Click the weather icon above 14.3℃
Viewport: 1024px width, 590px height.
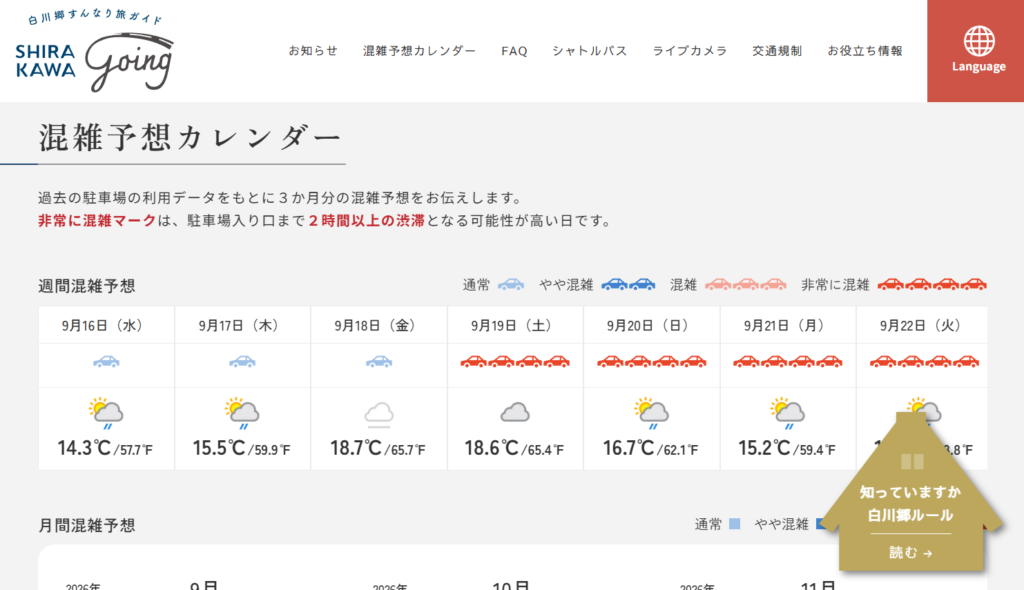click(106, 413)
